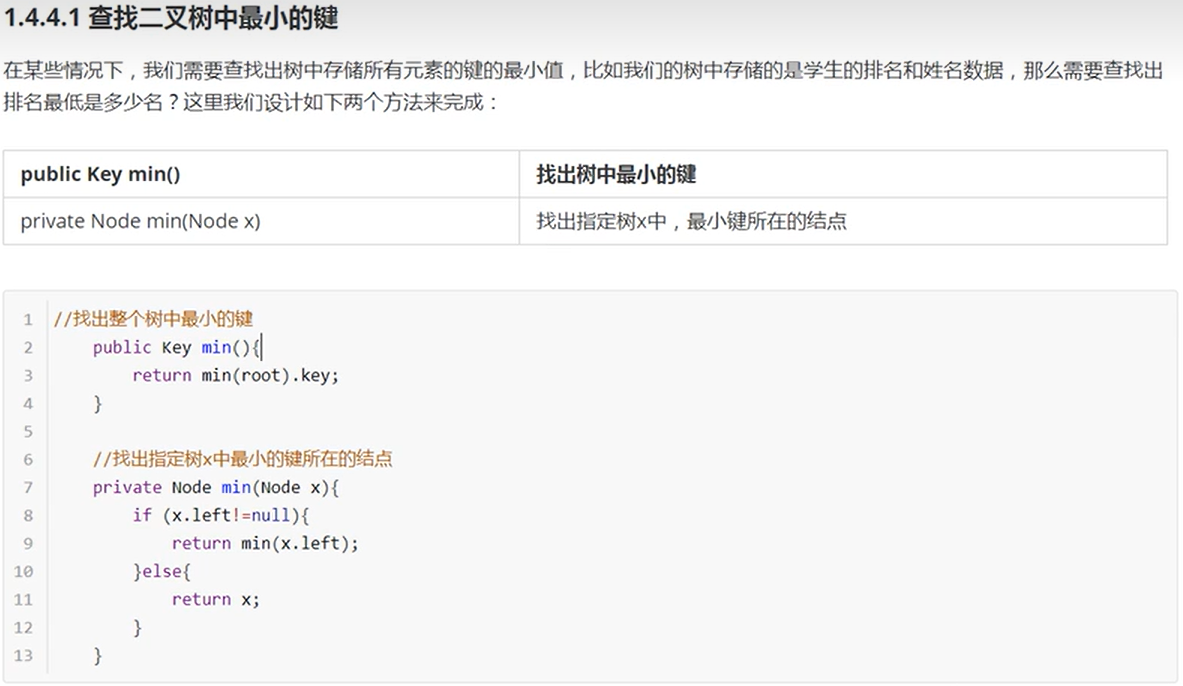Click line number 1 in code gutter

click(28, 320)
